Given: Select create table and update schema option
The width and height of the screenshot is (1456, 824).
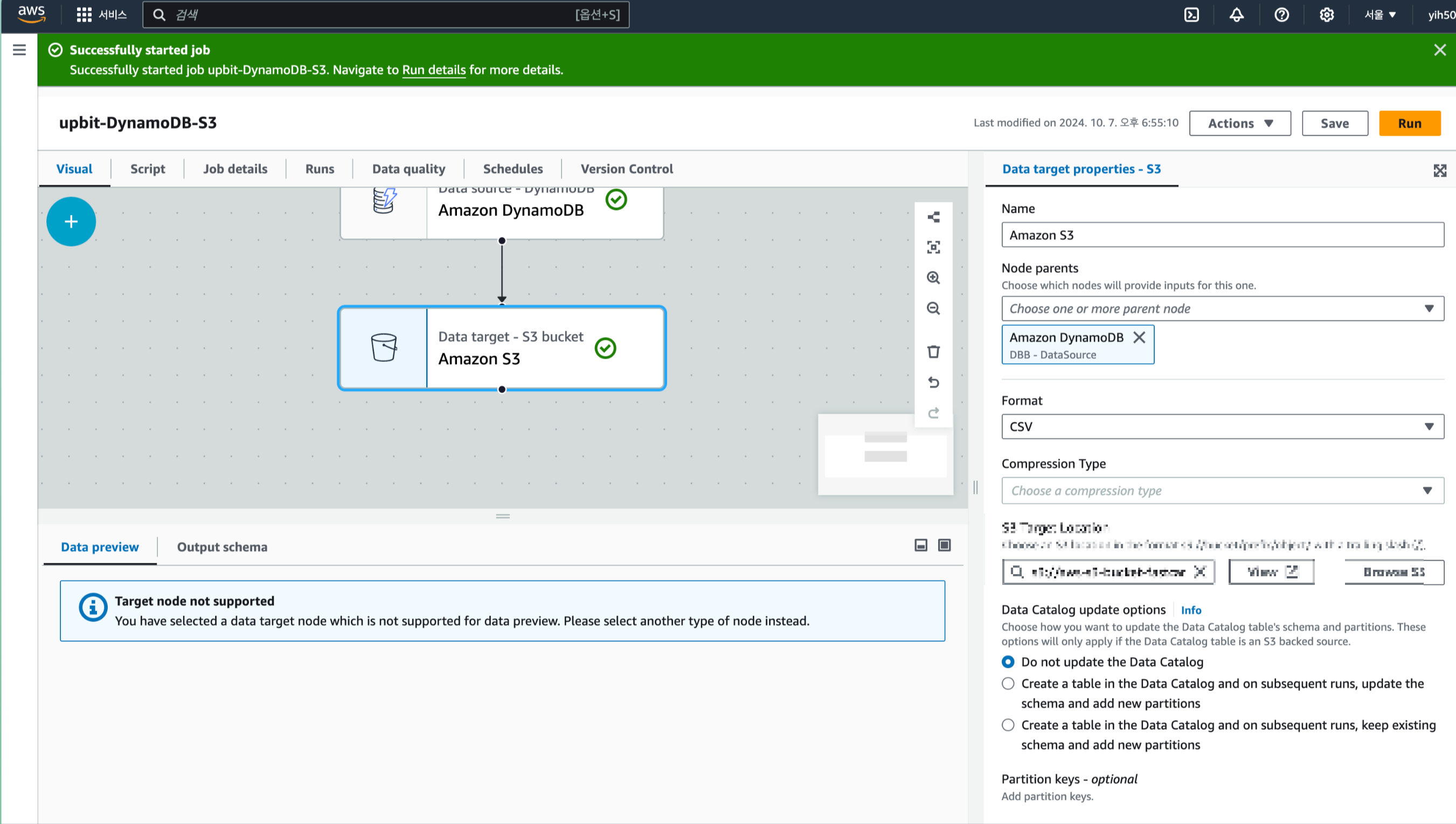Looking at the screenshot, I should (x=1008, y=683).
